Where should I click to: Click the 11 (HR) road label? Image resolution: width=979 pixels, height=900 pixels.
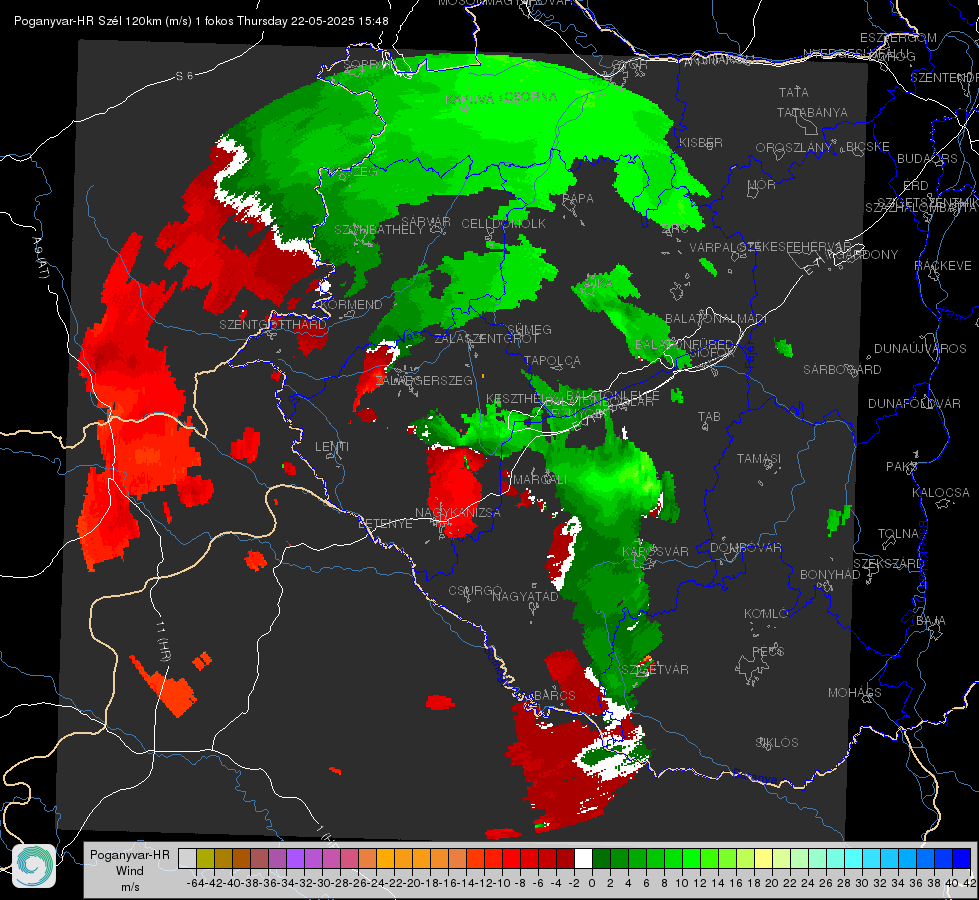pos(163,641)
